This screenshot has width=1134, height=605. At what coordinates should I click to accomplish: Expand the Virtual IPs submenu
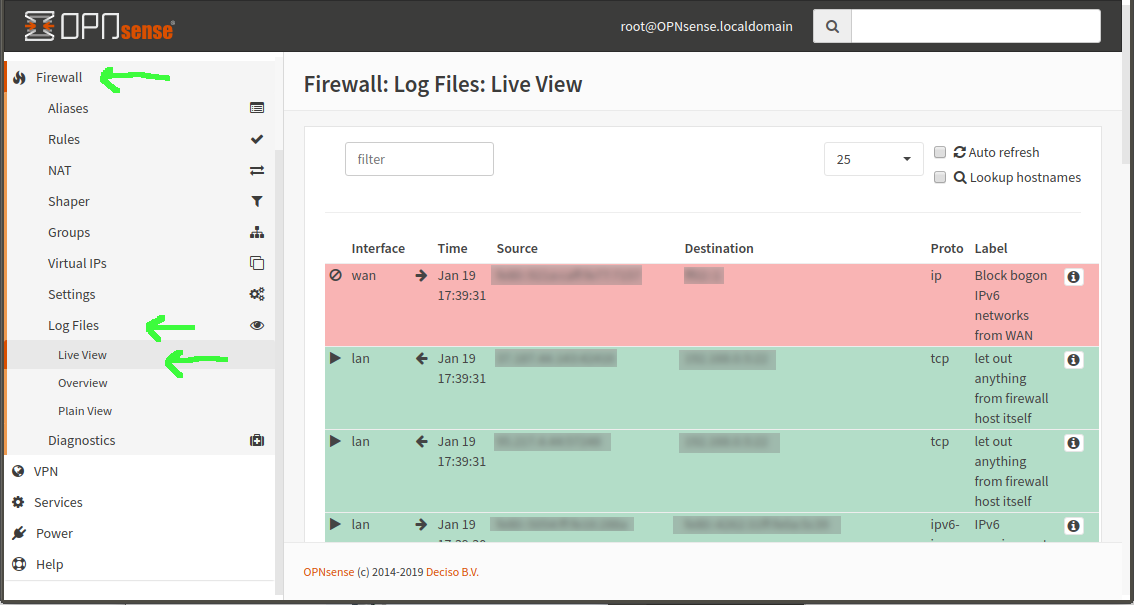(77, 264)
